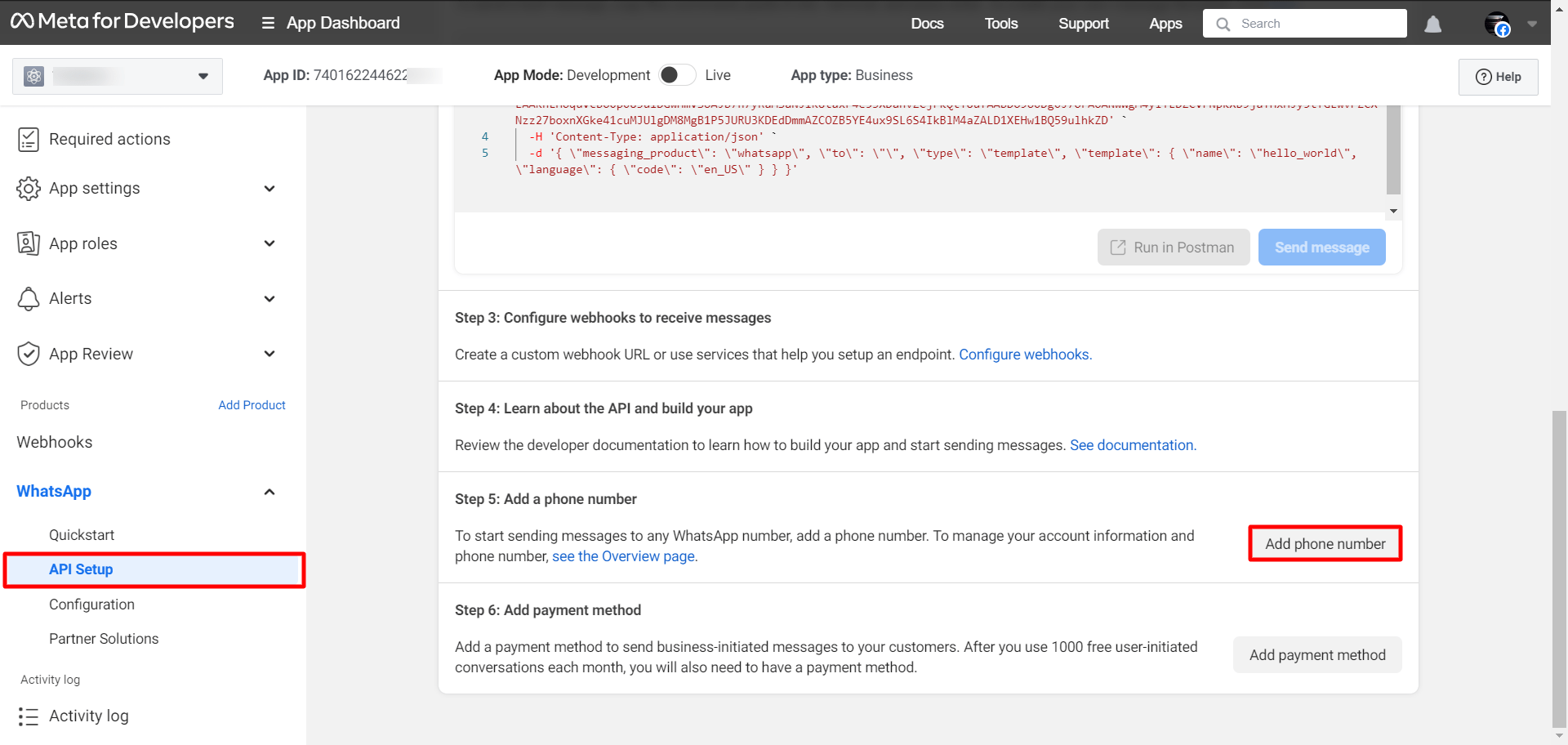The width and height of the screenshot is (1568, 745).
Task: Open the account dropdown arrow near avatar
Action: tap(1532, 24)
